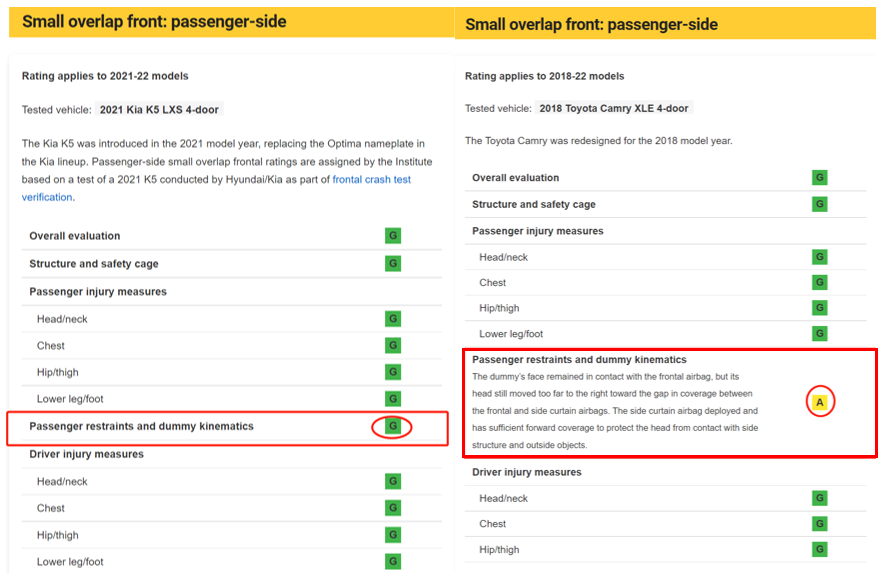Click circled G rating for Kia passenger restraints

[393, 426]
